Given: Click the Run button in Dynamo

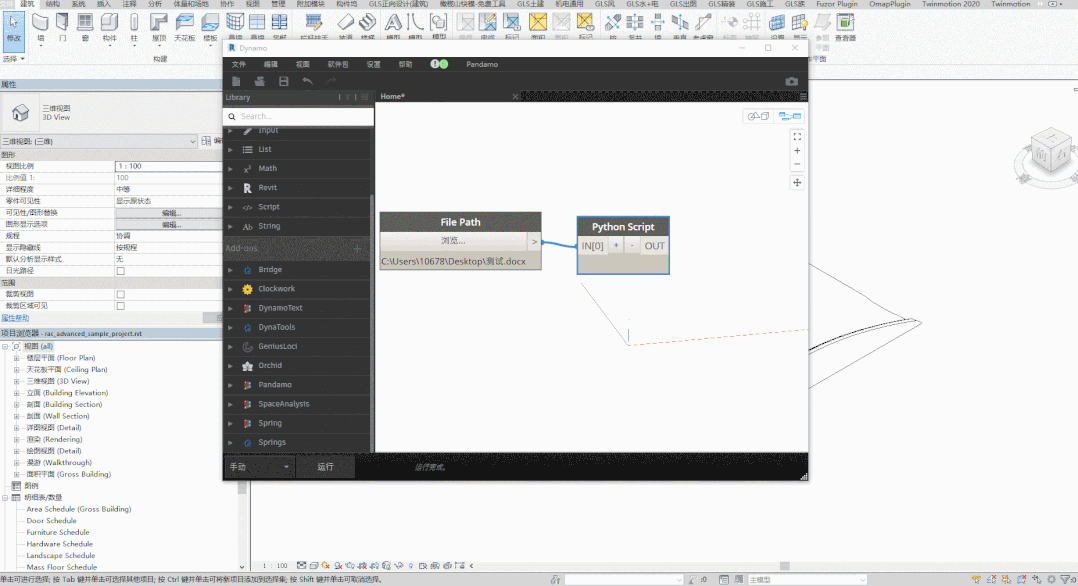Looking at the screenshot, I should [325, 467].
